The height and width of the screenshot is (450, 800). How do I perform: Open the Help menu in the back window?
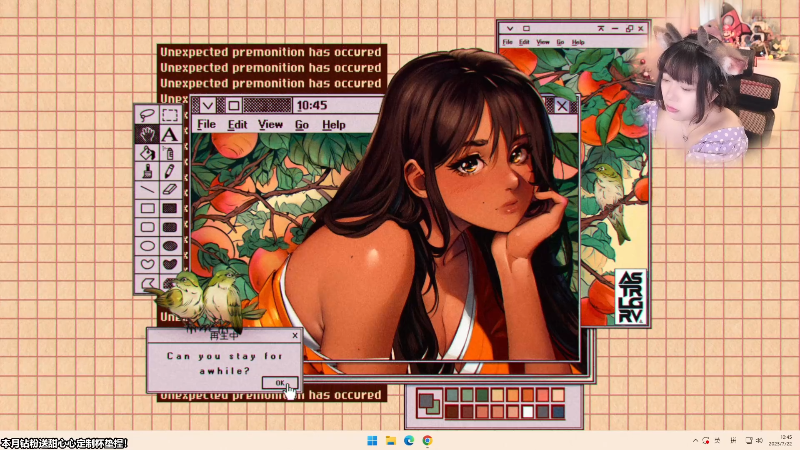point(578,42)
